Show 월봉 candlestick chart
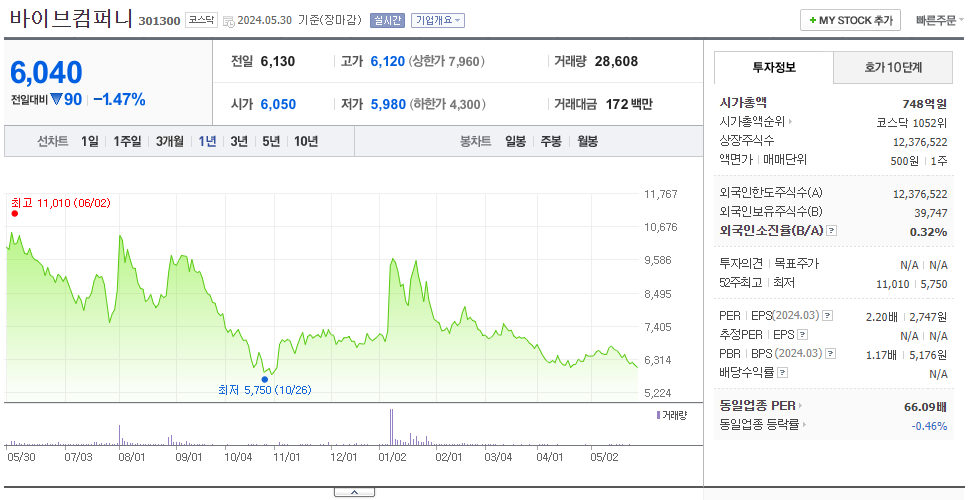The image size is (968, 500). coord(587,141)
